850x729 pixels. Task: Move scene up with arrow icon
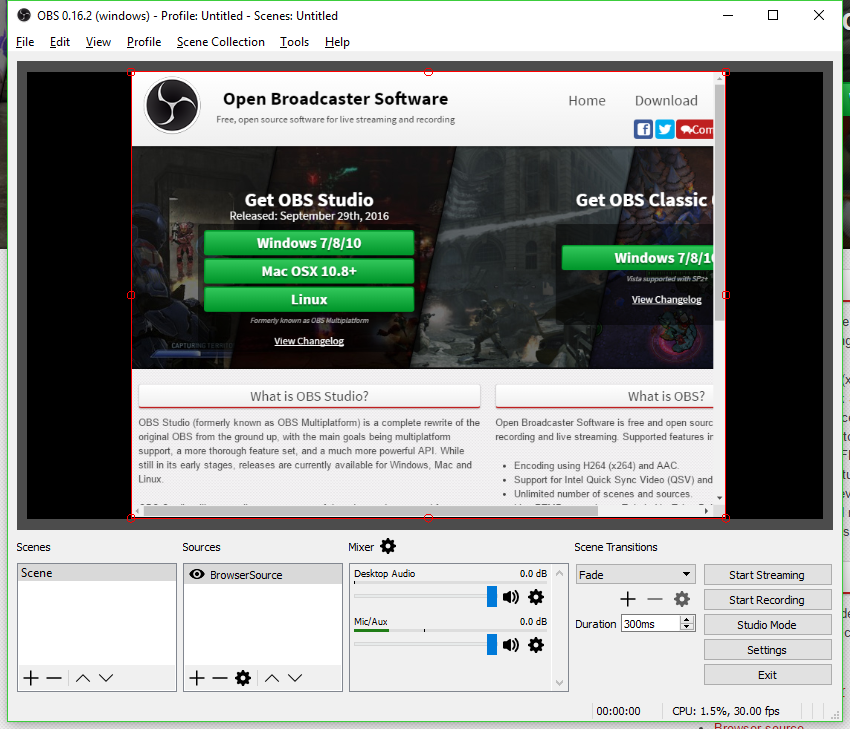pyautogui.click(x=83, y=678)
